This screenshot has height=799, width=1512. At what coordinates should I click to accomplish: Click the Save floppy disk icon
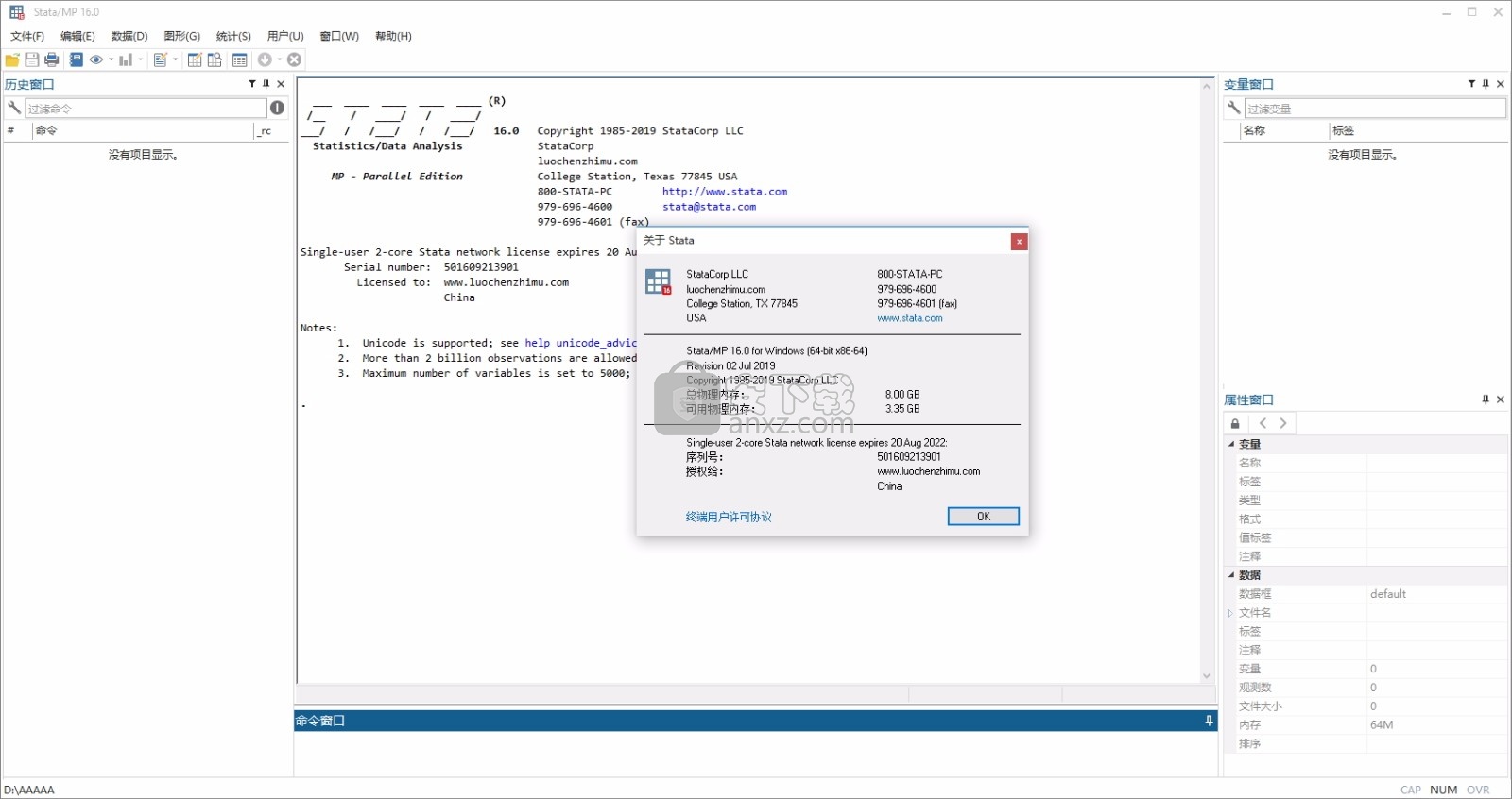(32, 59)
